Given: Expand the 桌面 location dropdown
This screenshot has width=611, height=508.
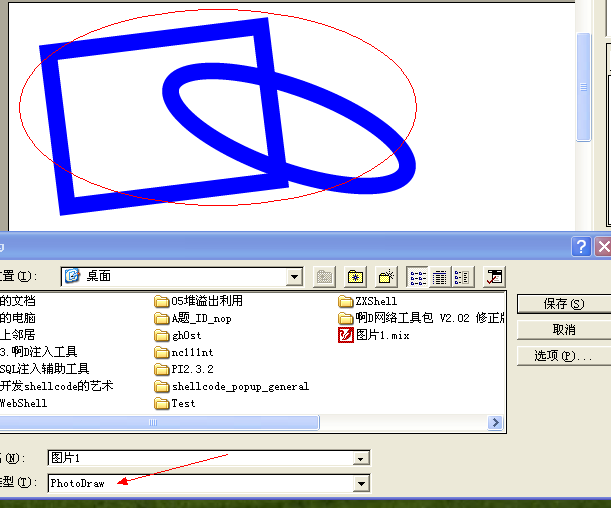Looking at the screenshot, I should (295, 277).
